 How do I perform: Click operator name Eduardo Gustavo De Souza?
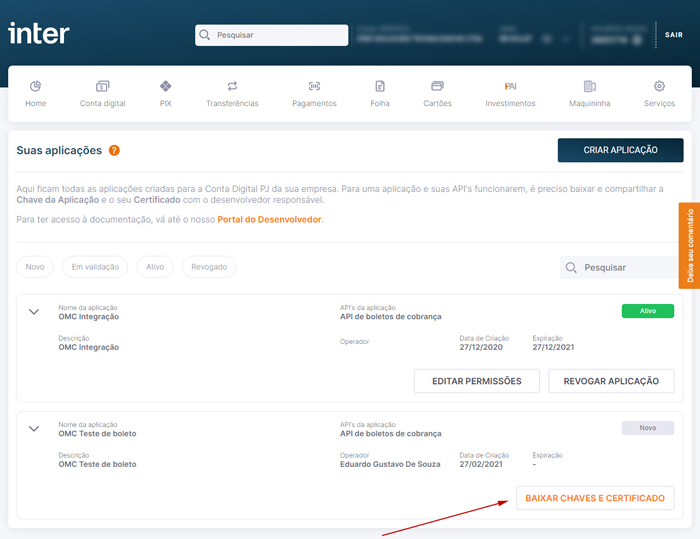(x=390, y=464)
